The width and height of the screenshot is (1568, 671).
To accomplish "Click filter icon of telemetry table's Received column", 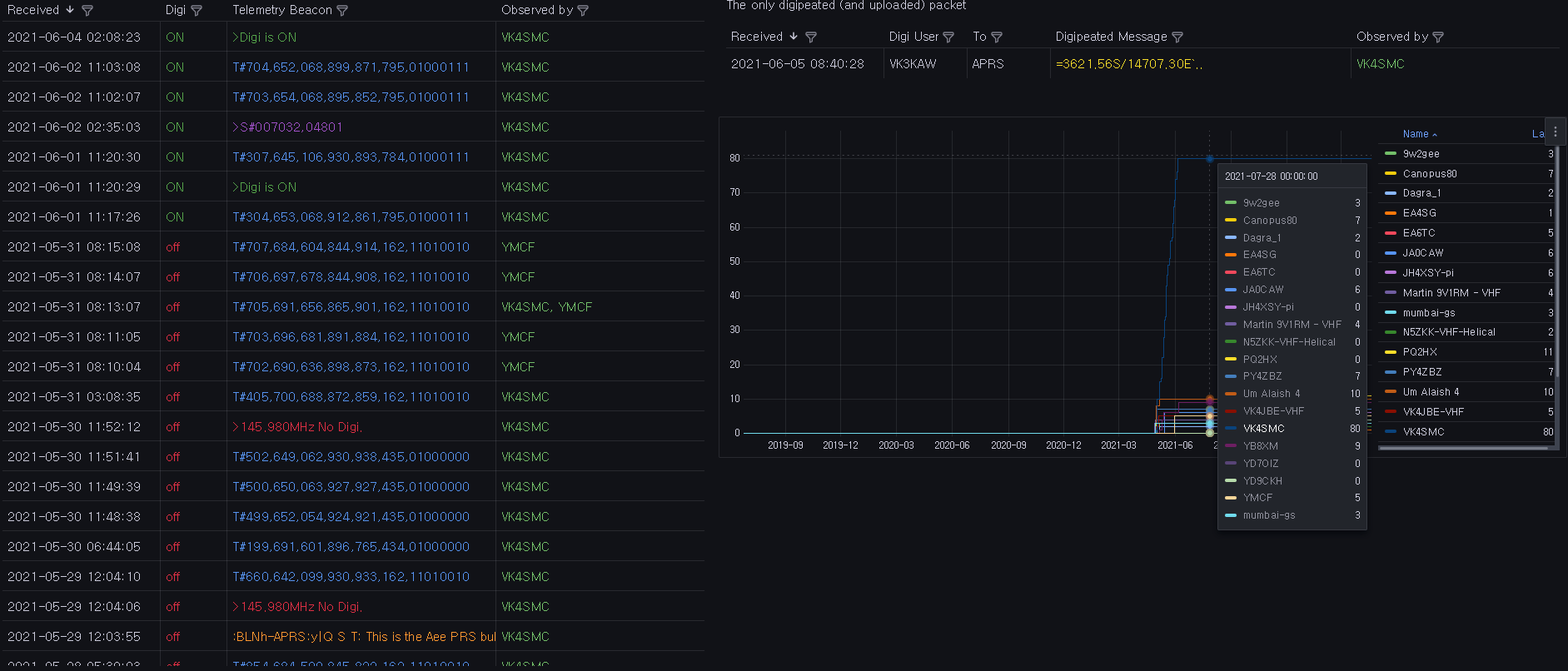I will coord(87,11).
